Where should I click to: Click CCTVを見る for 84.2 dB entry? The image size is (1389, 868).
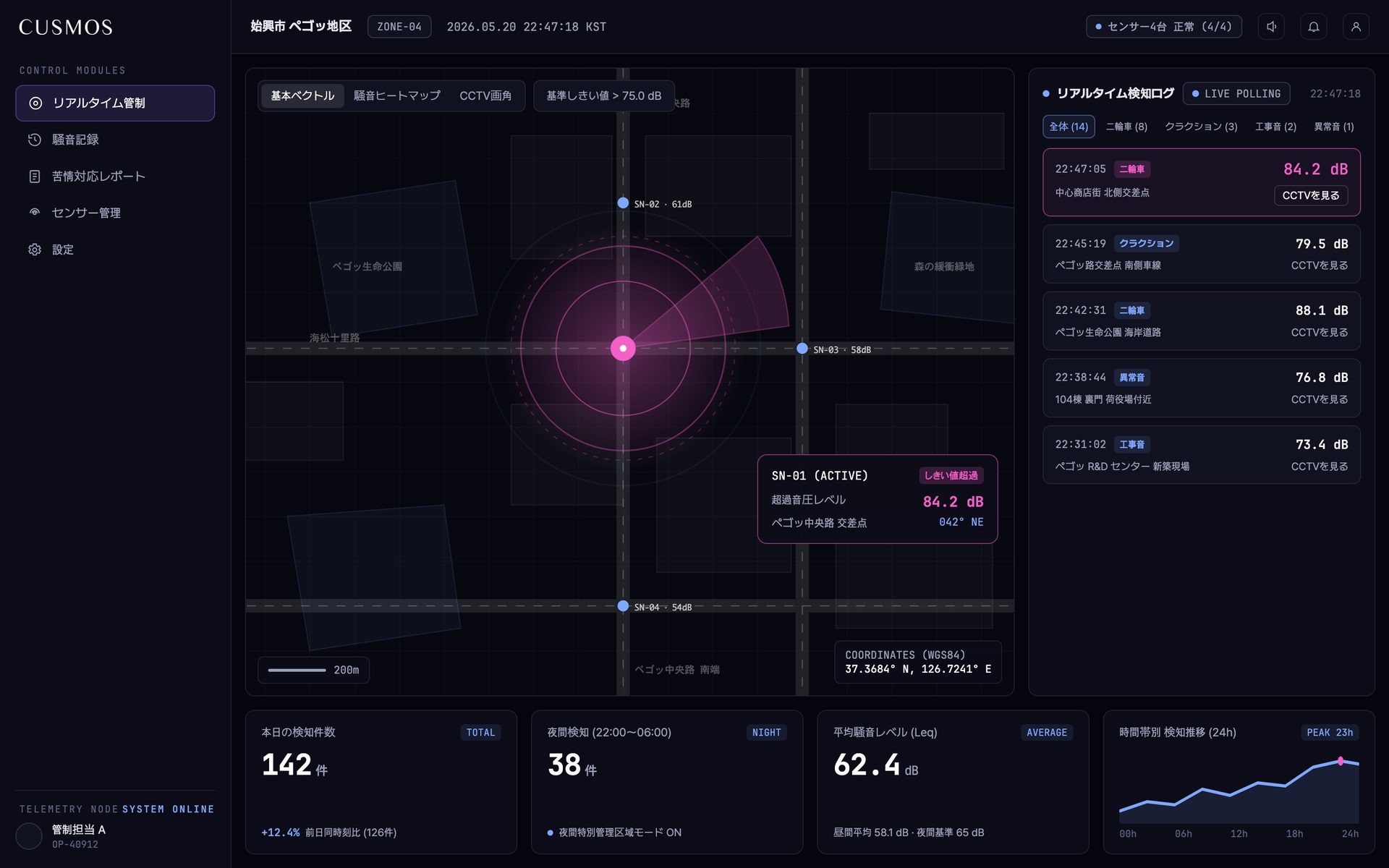pos(1310,195)
